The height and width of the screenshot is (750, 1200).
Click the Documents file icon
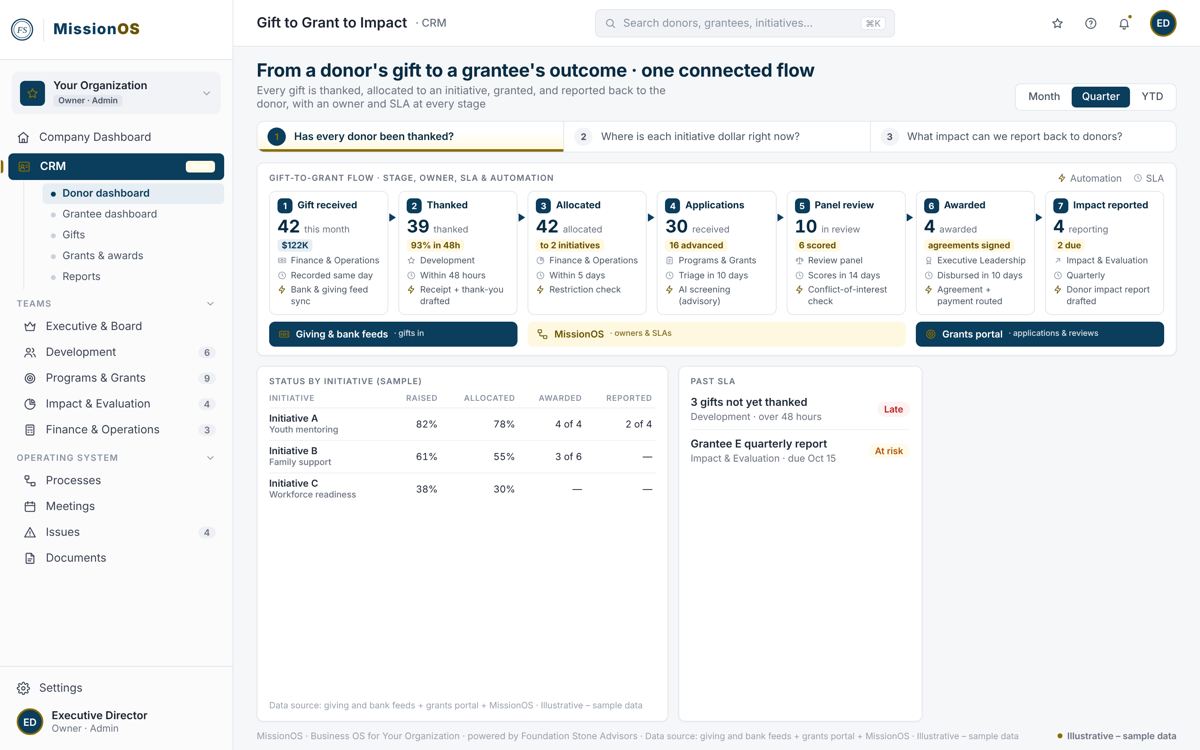(x=30, y=558)
